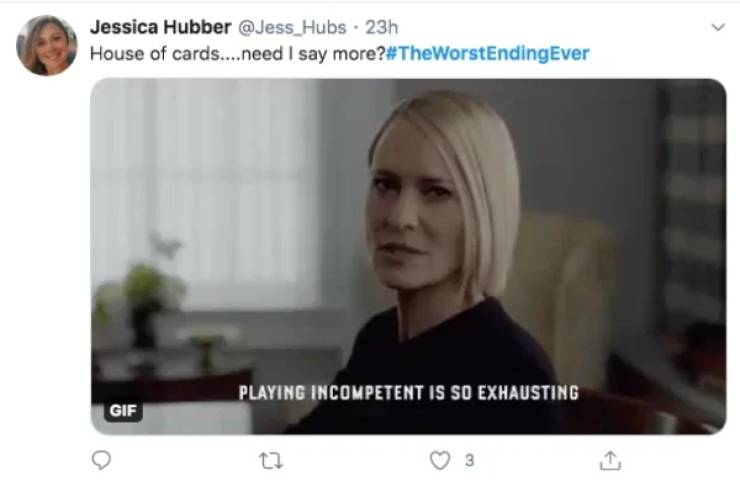Reply to Jessica Hubber's tweet
740x481 pixels.
(101, 460)
